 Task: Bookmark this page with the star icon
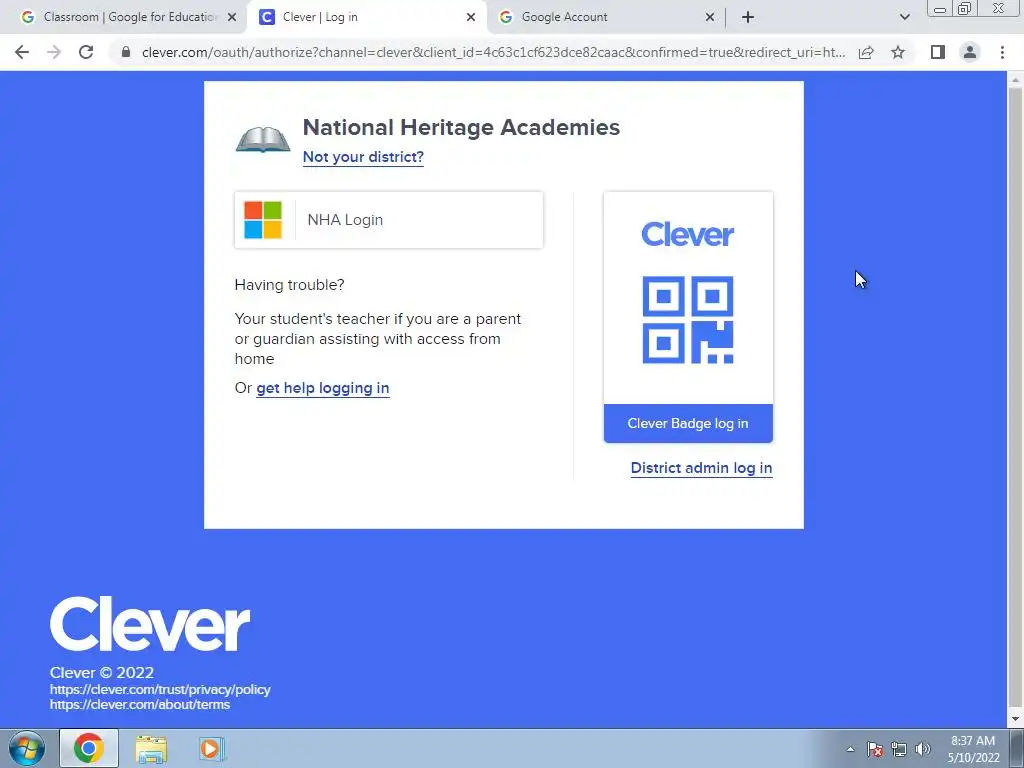pyautogui.click(x=898, y=52)
